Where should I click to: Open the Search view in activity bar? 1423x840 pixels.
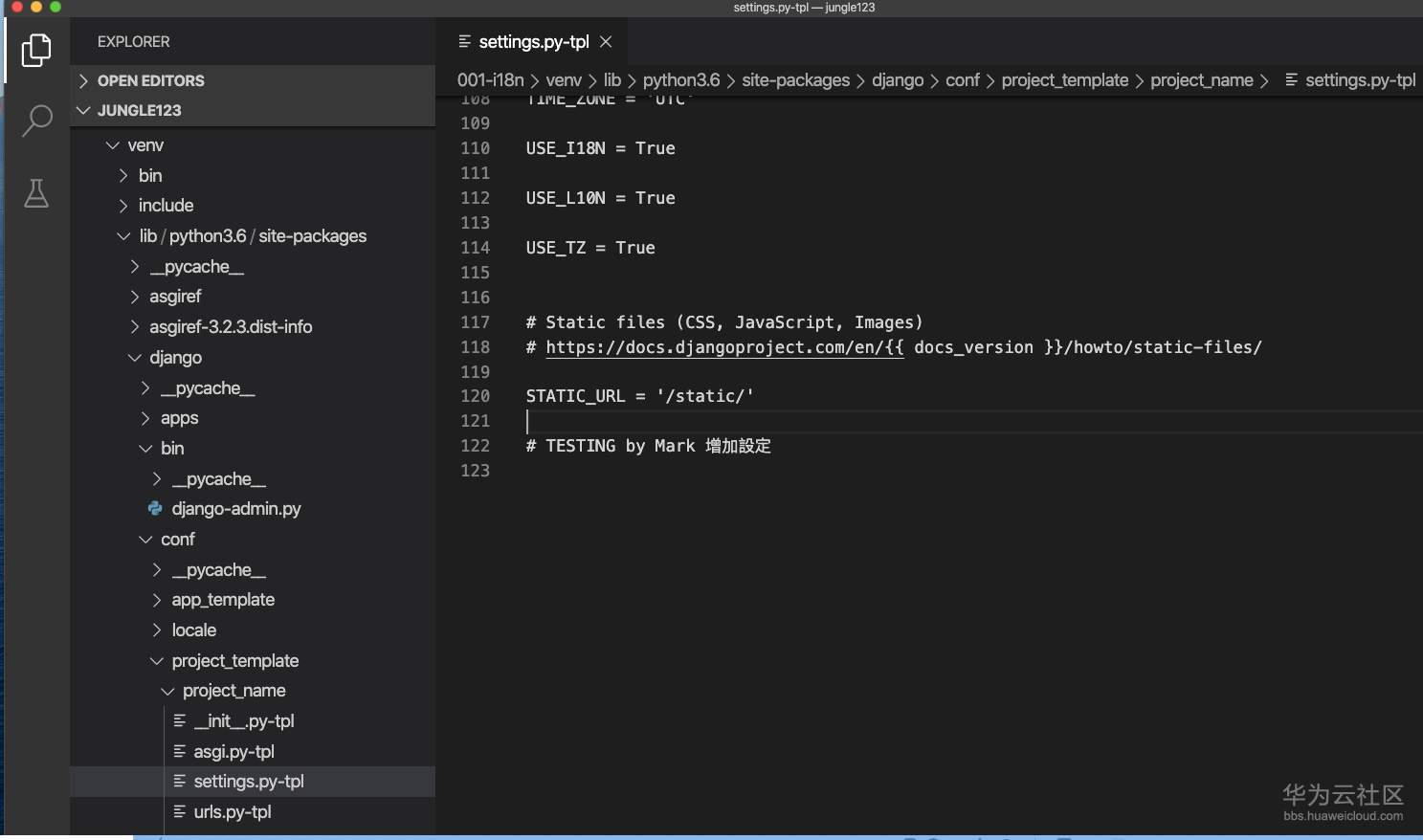point(36,121)
